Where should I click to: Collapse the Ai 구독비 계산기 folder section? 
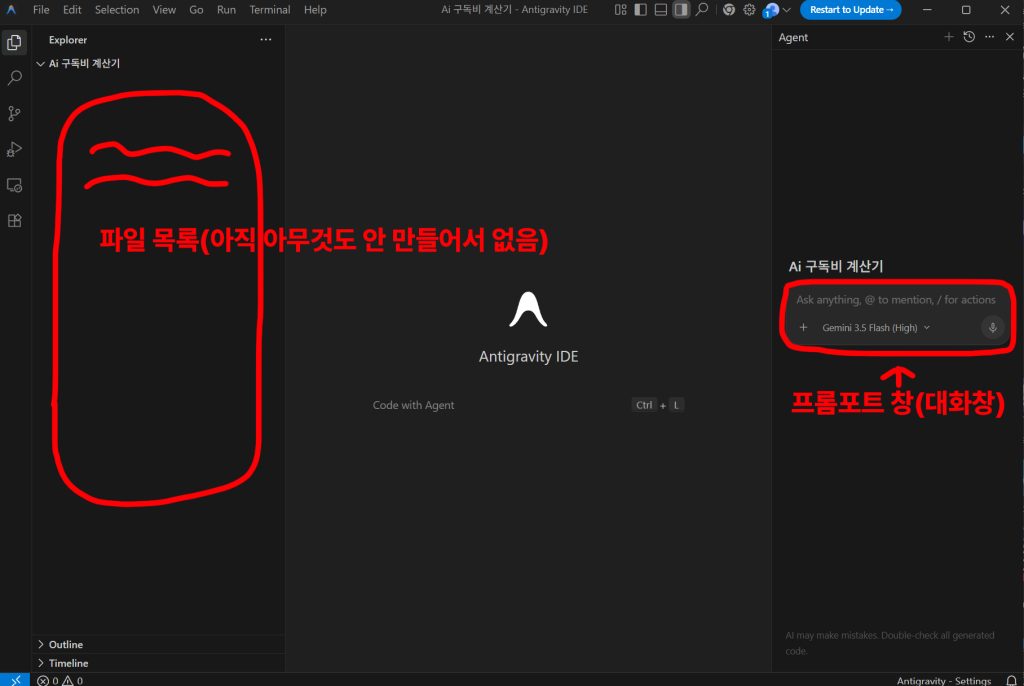(158, 63)
